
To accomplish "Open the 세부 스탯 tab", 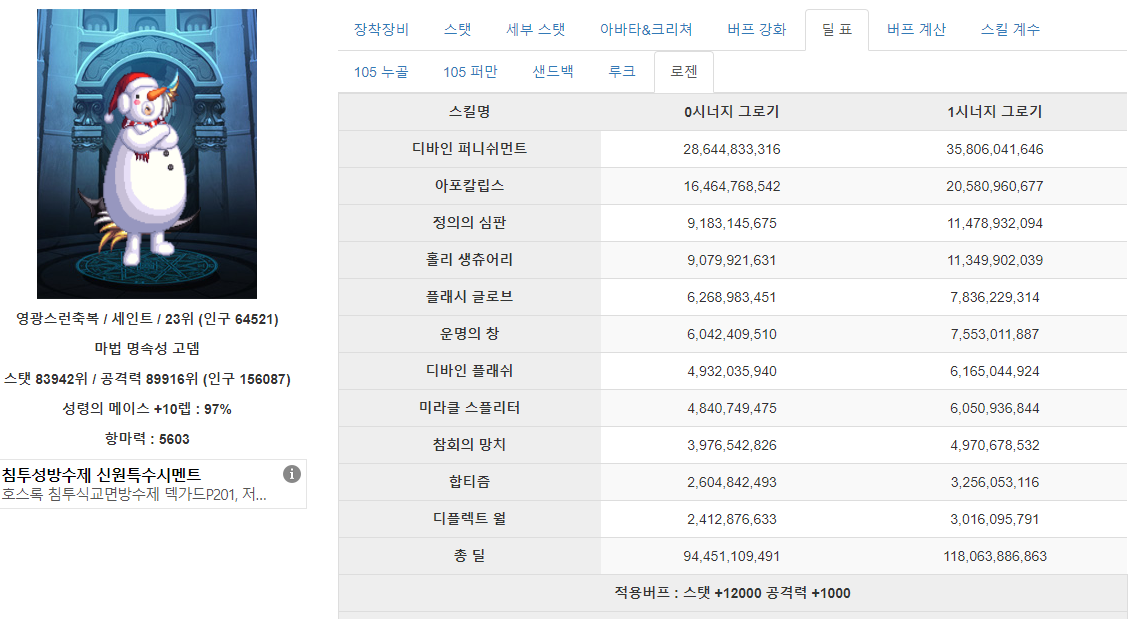I will 536,30.
